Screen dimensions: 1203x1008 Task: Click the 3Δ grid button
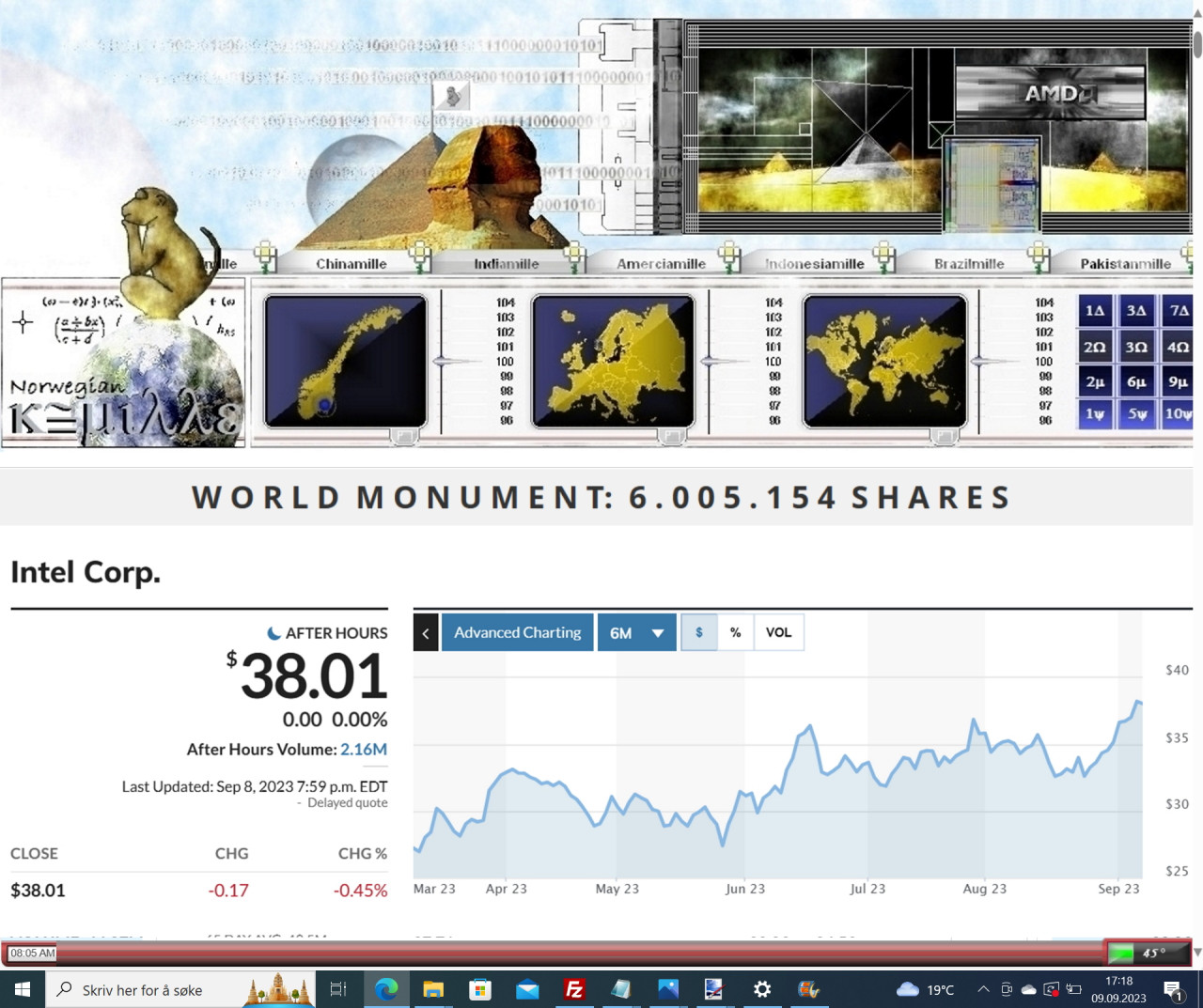click(1136, 310)
